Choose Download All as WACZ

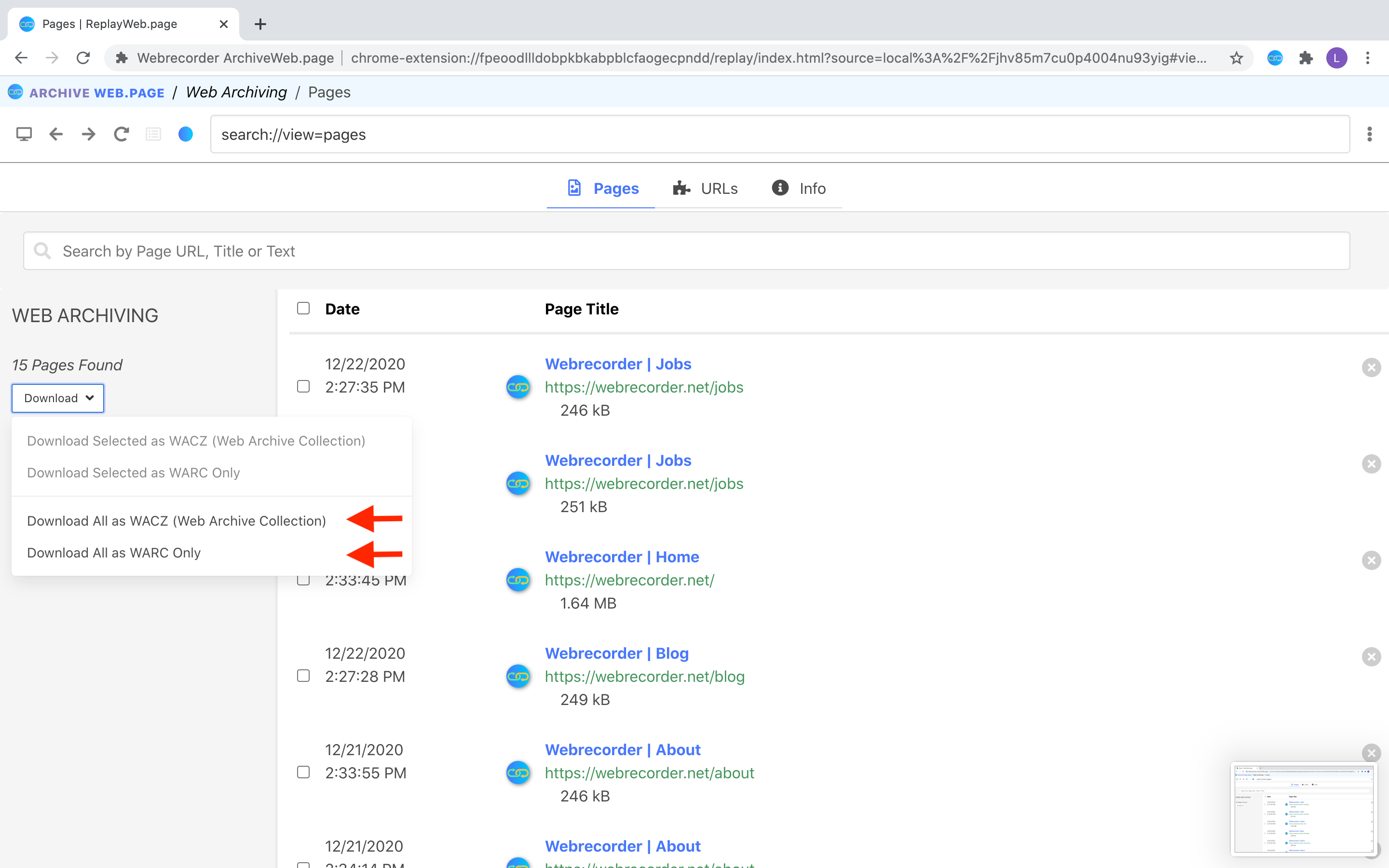pos(176,521)
